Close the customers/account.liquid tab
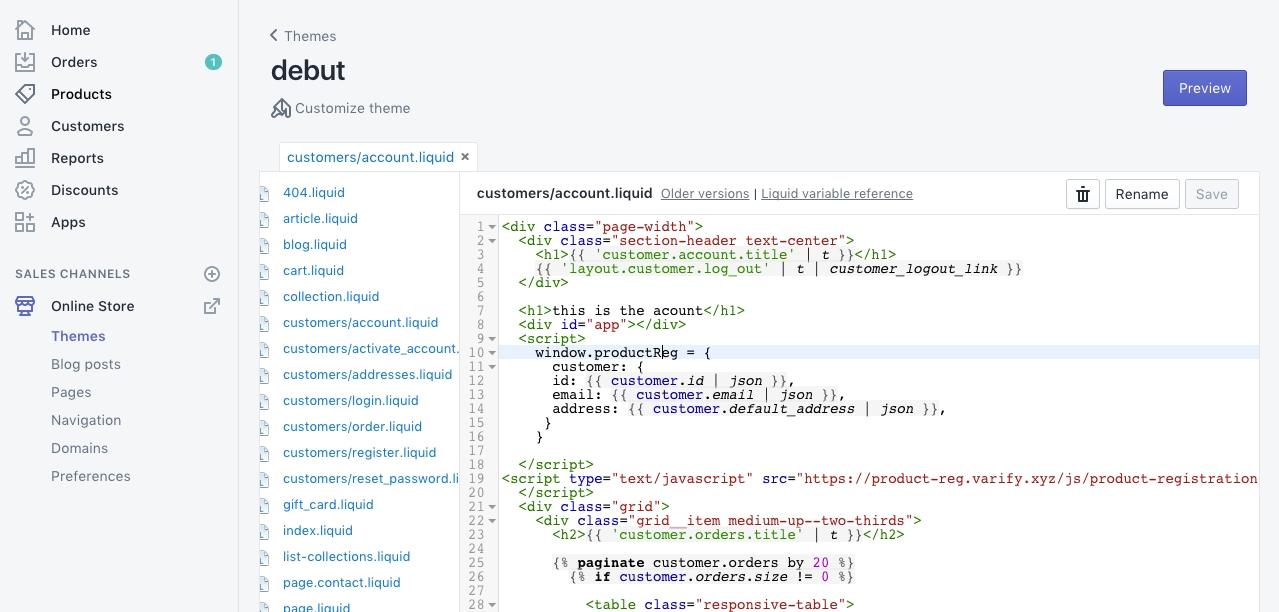 [x=465, y=157]
